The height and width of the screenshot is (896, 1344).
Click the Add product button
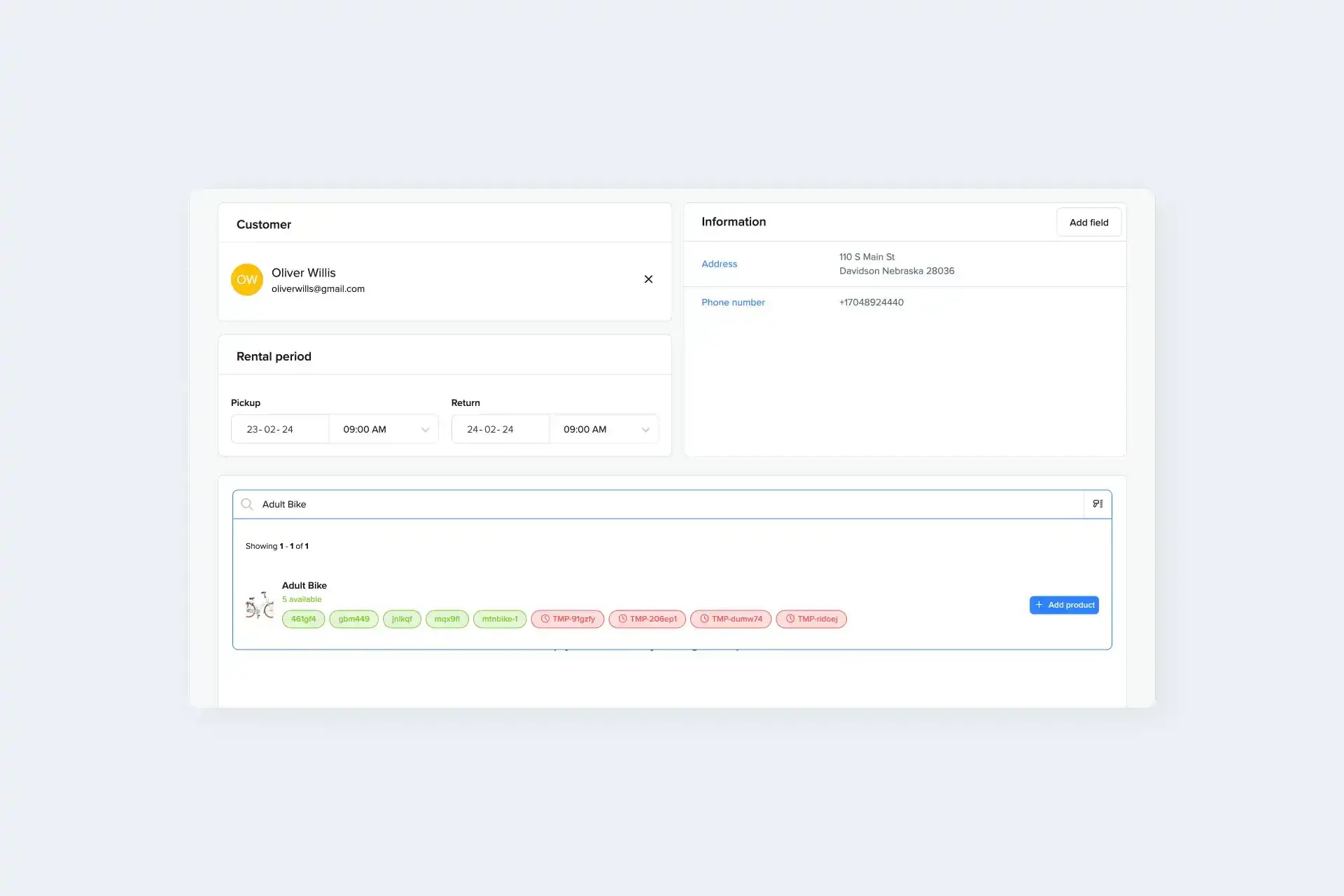pos(1064,605)
